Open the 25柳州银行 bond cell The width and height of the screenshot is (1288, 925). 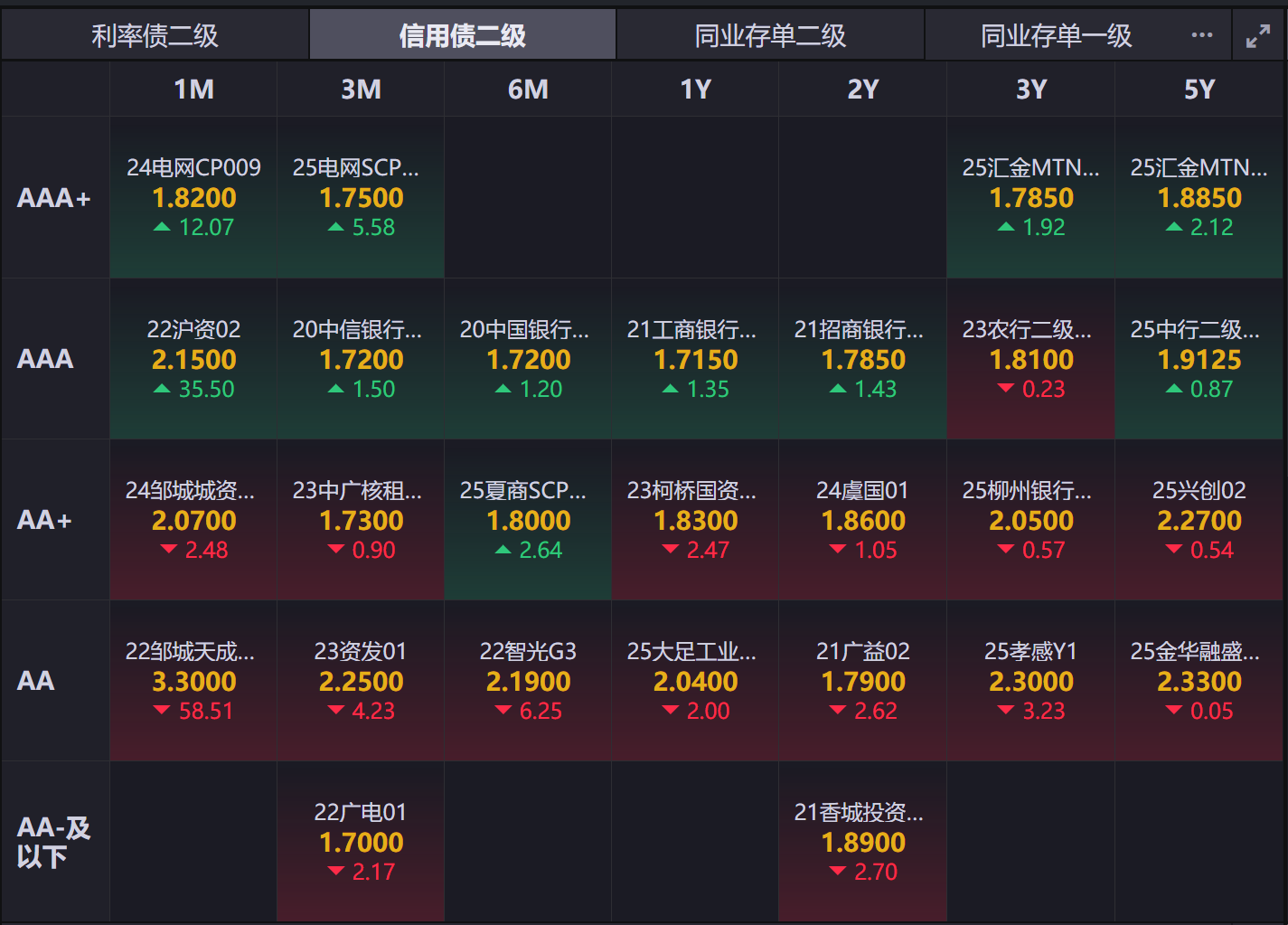click(1031, 520)
